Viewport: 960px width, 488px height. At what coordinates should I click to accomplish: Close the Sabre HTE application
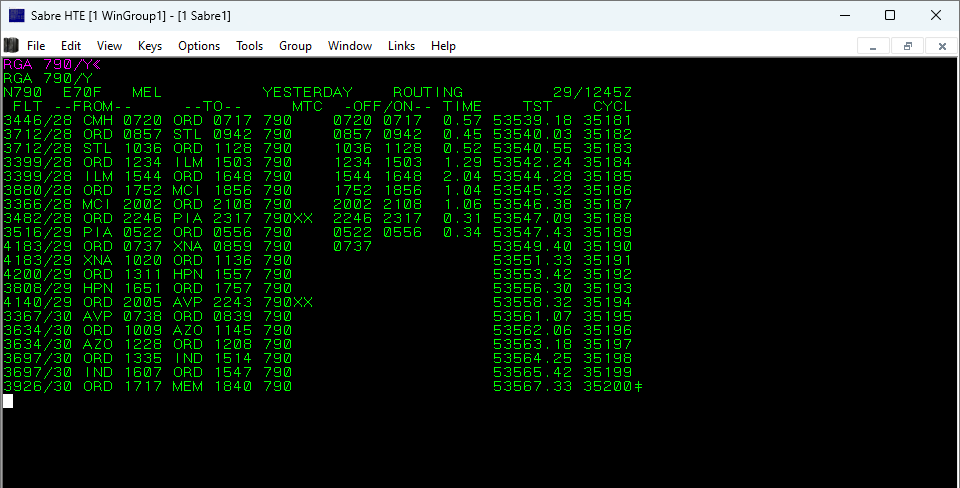coord(935,15)
